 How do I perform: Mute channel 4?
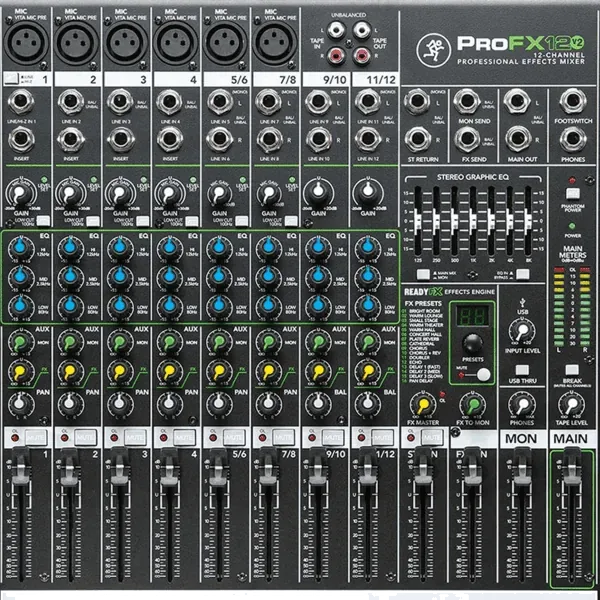184,437
